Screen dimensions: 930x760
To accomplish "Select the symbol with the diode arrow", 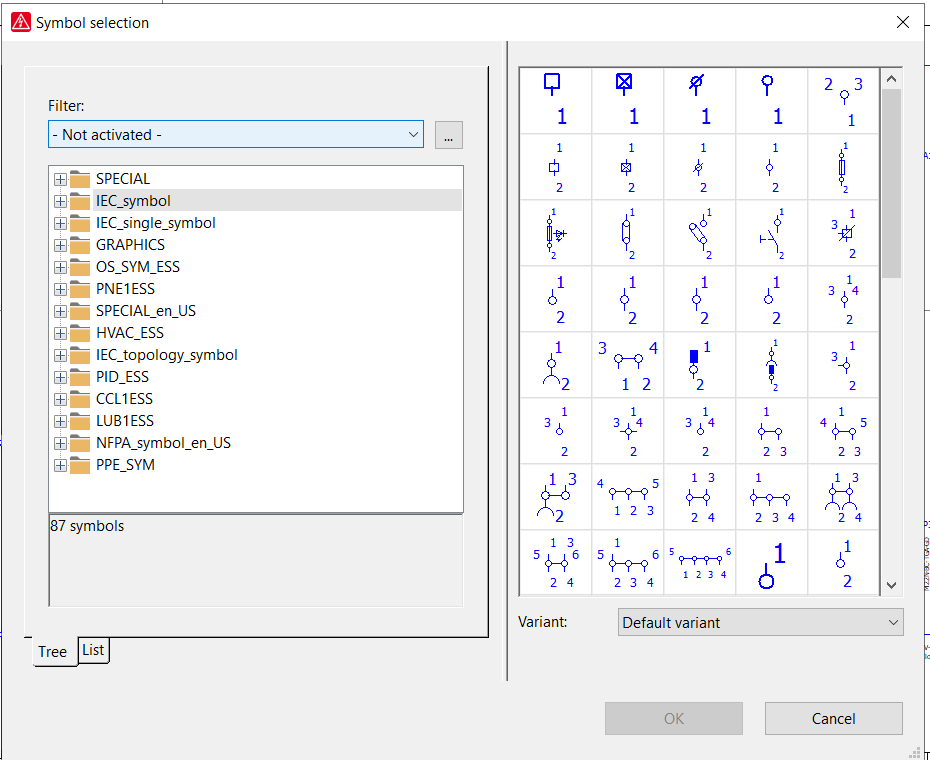I will tap(555, 233).
